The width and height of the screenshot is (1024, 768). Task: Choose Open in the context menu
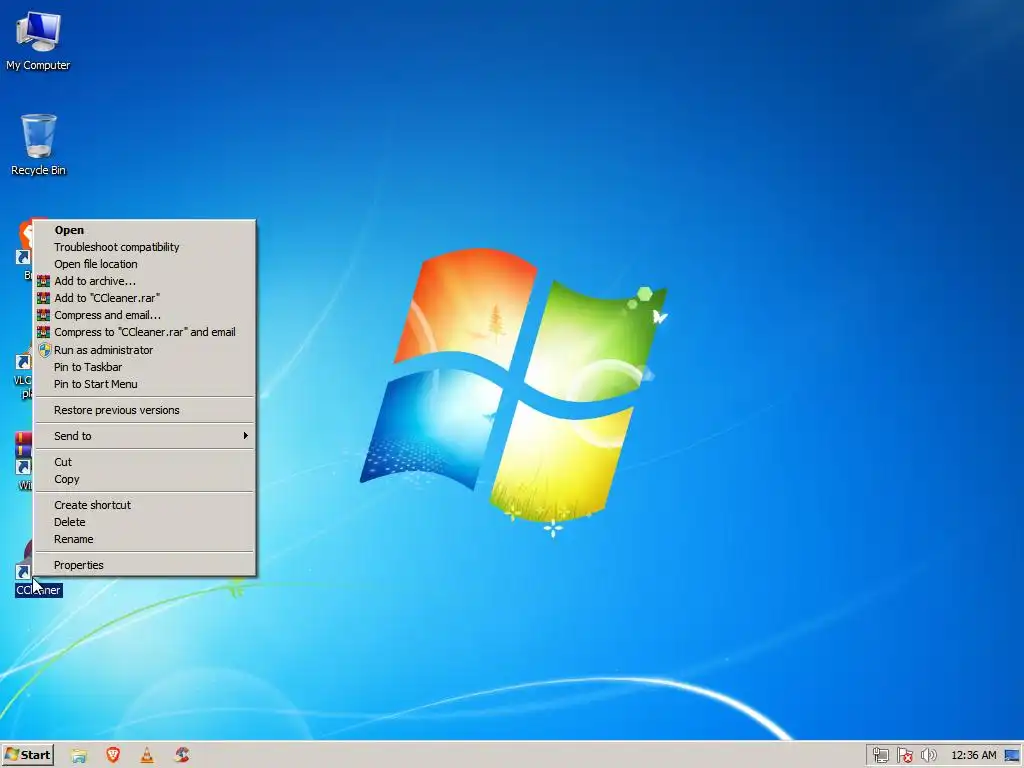coord(144,230)
